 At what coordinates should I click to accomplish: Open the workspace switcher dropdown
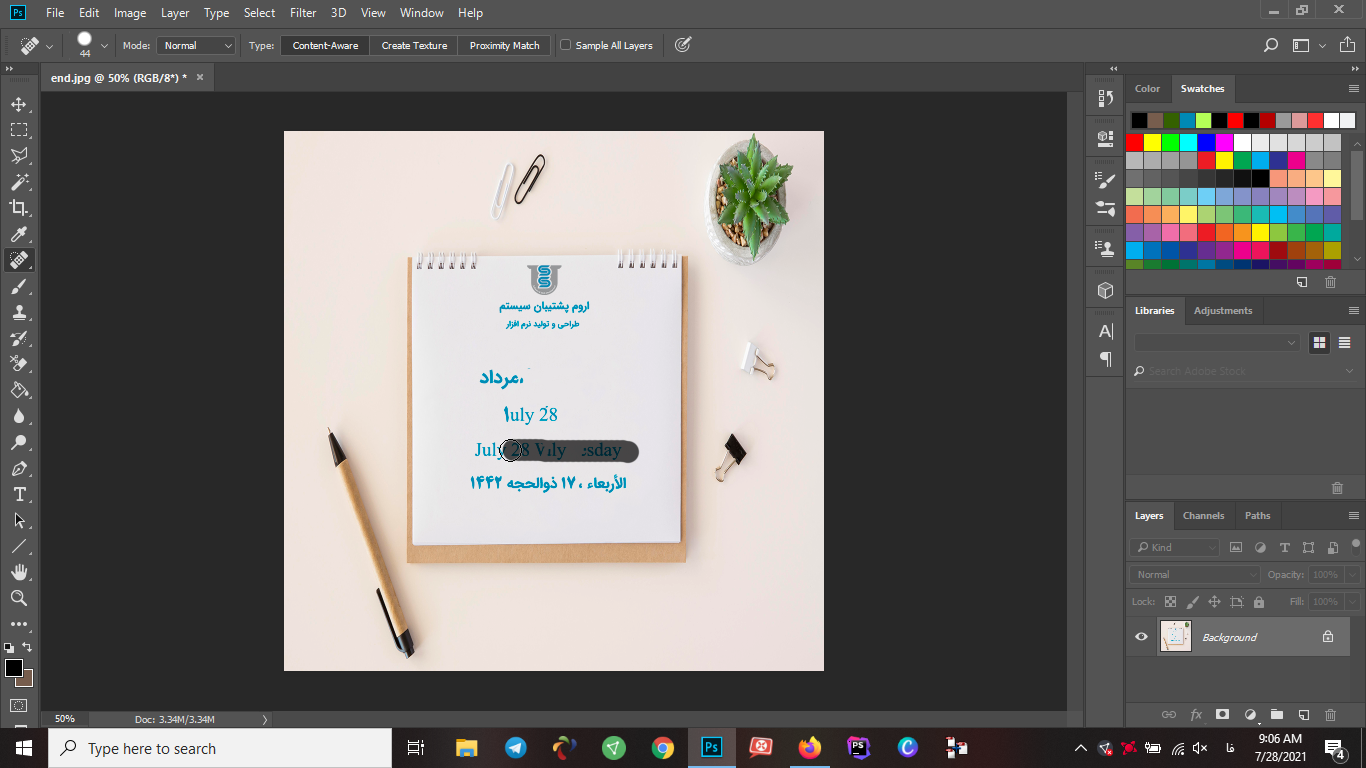click(x=1308, y=45)
